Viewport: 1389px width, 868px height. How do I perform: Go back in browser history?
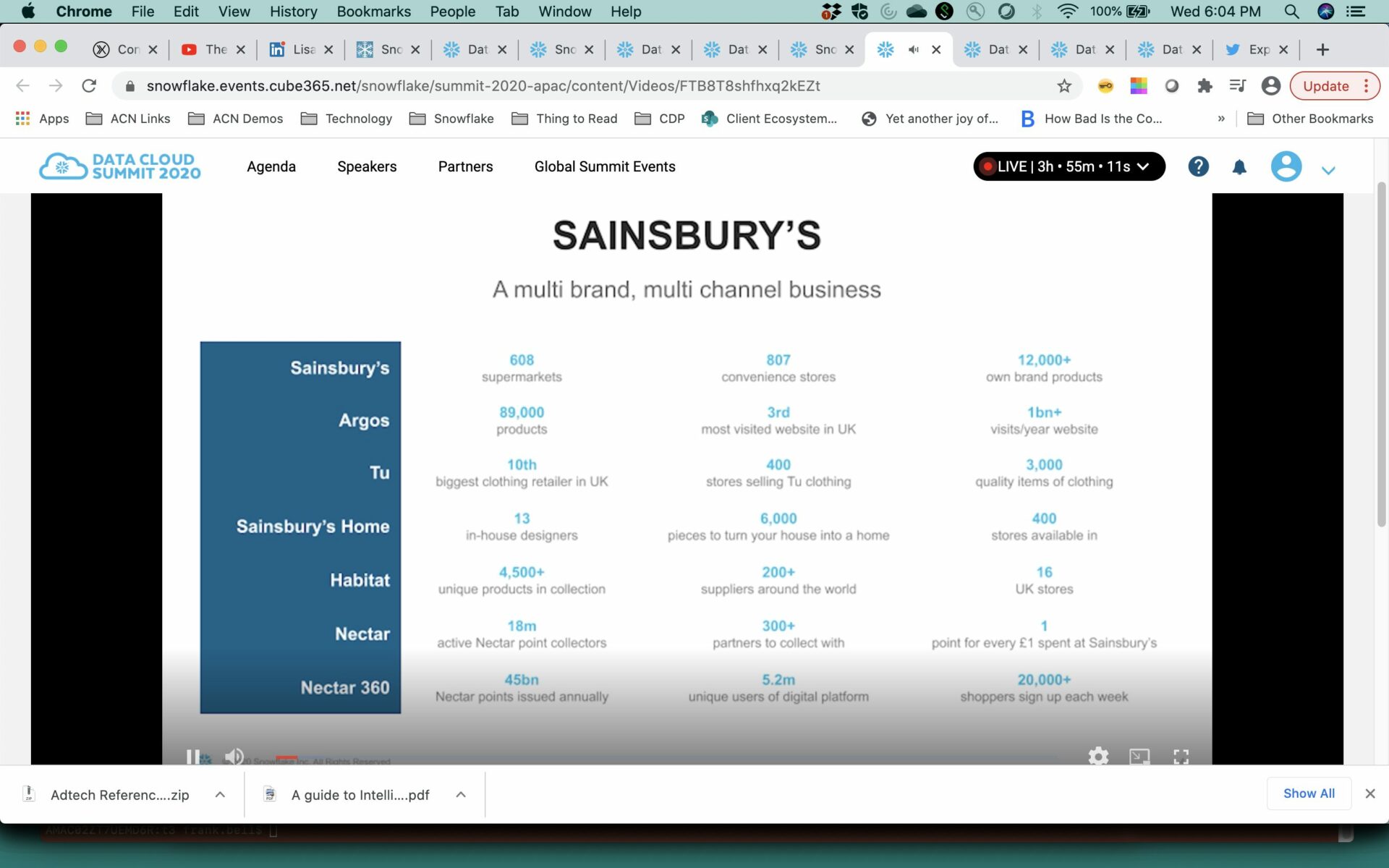pos(22,86)
